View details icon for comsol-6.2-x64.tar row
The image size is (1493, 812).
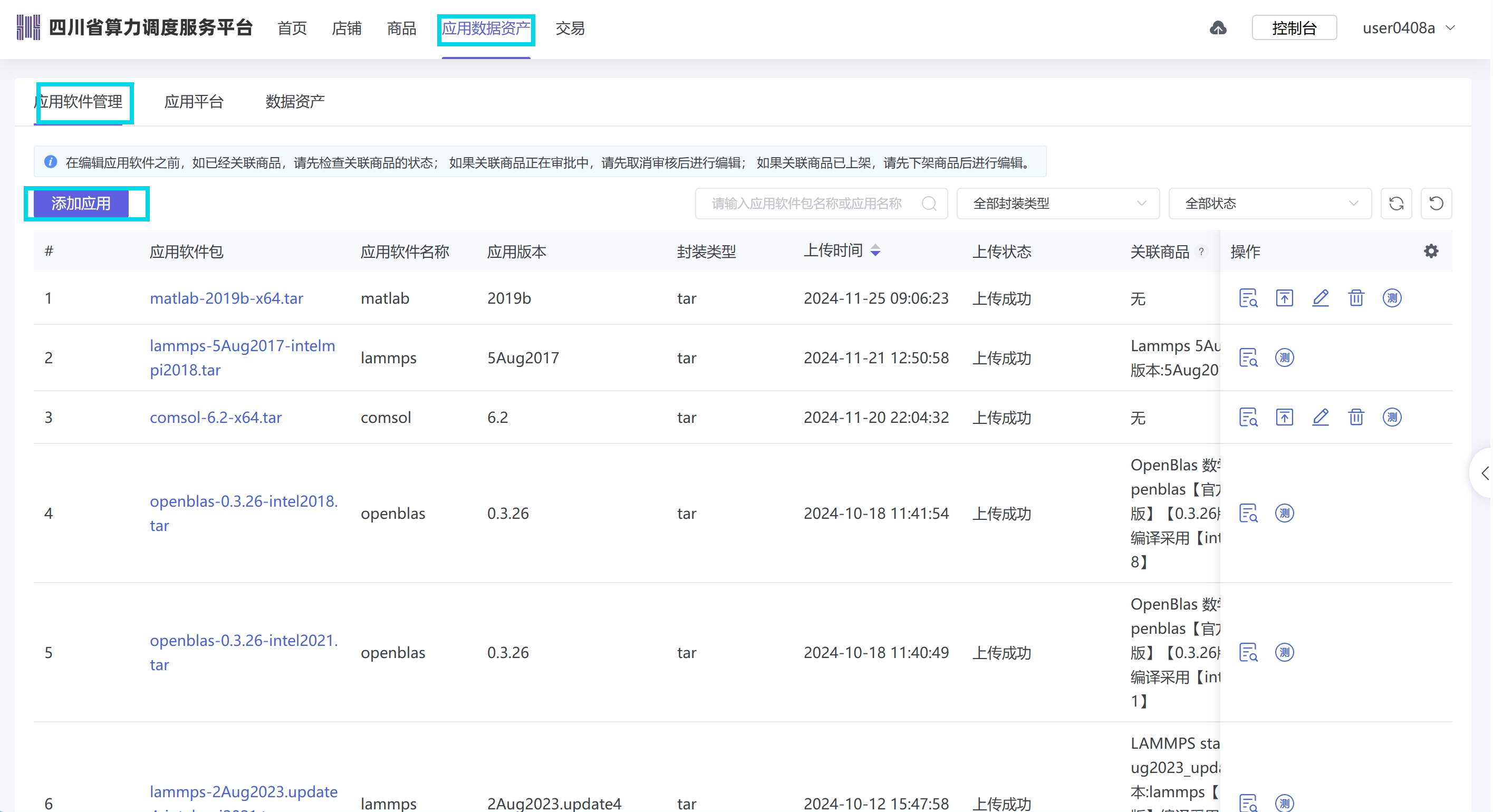1248,417
